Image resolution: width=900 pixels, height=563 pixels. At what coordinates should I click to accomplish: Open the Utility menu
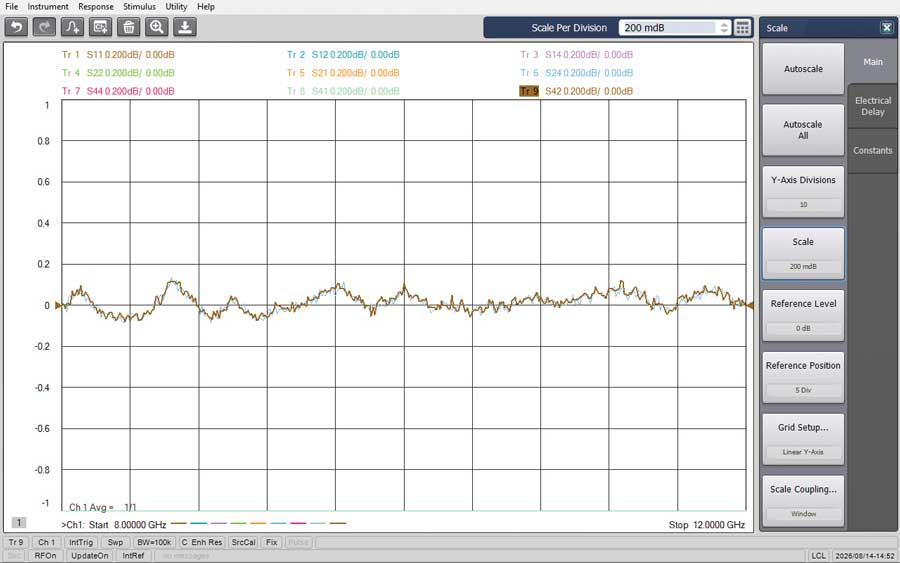coord(176,6)
